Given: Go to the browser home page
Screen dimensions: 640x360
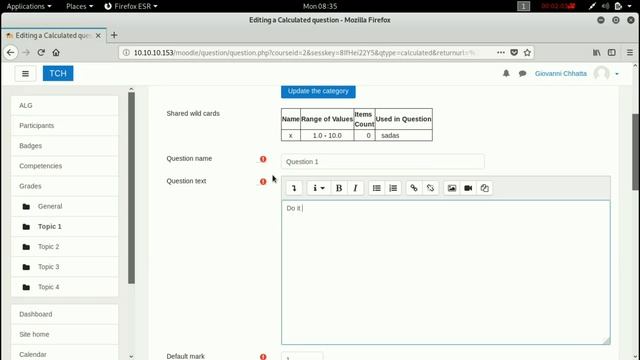Looking at the screenshot, I should (x=56, y=52).
